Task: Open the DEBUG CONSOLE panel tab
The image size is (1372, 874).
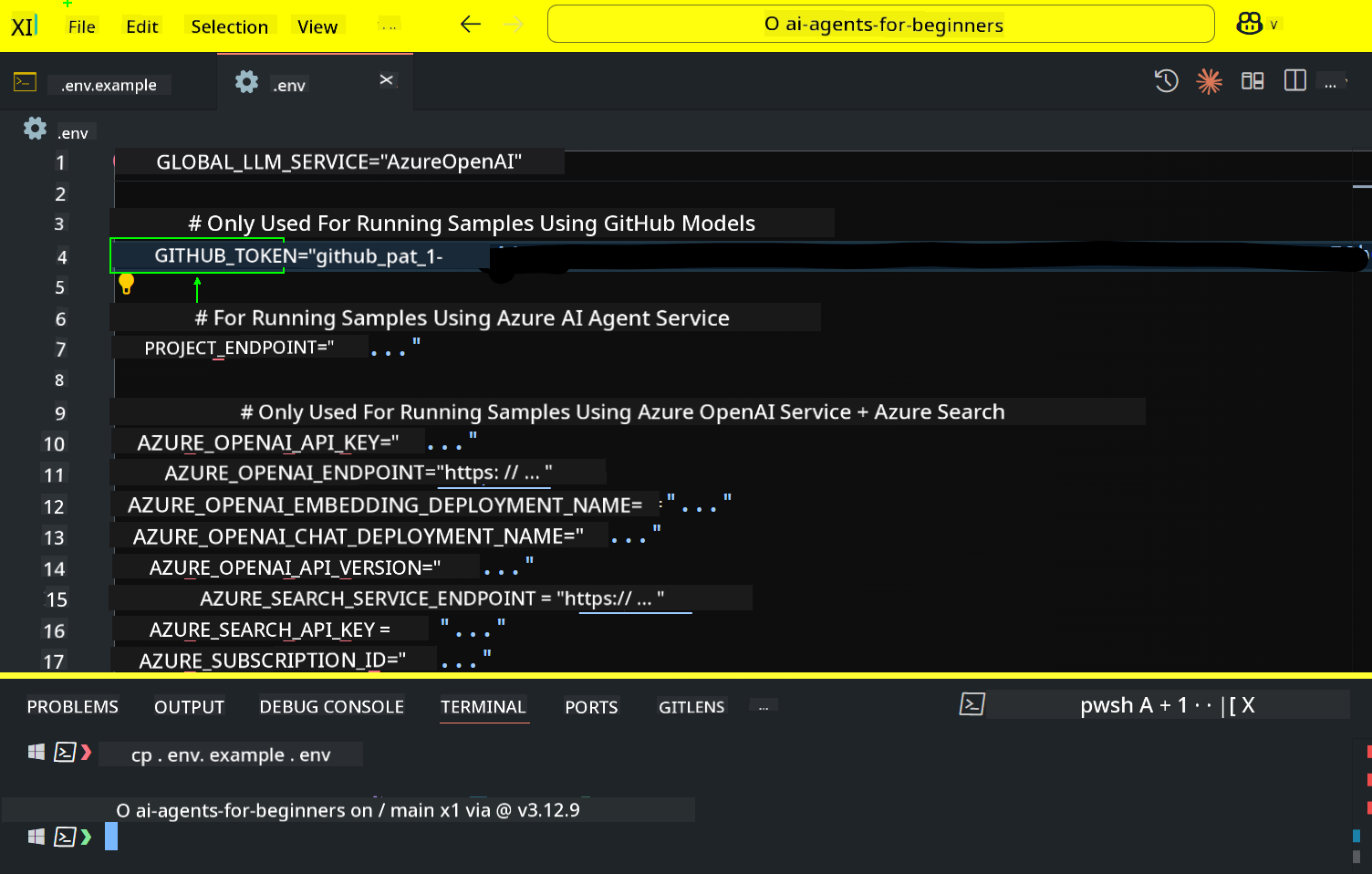Action: click(331, 707)
